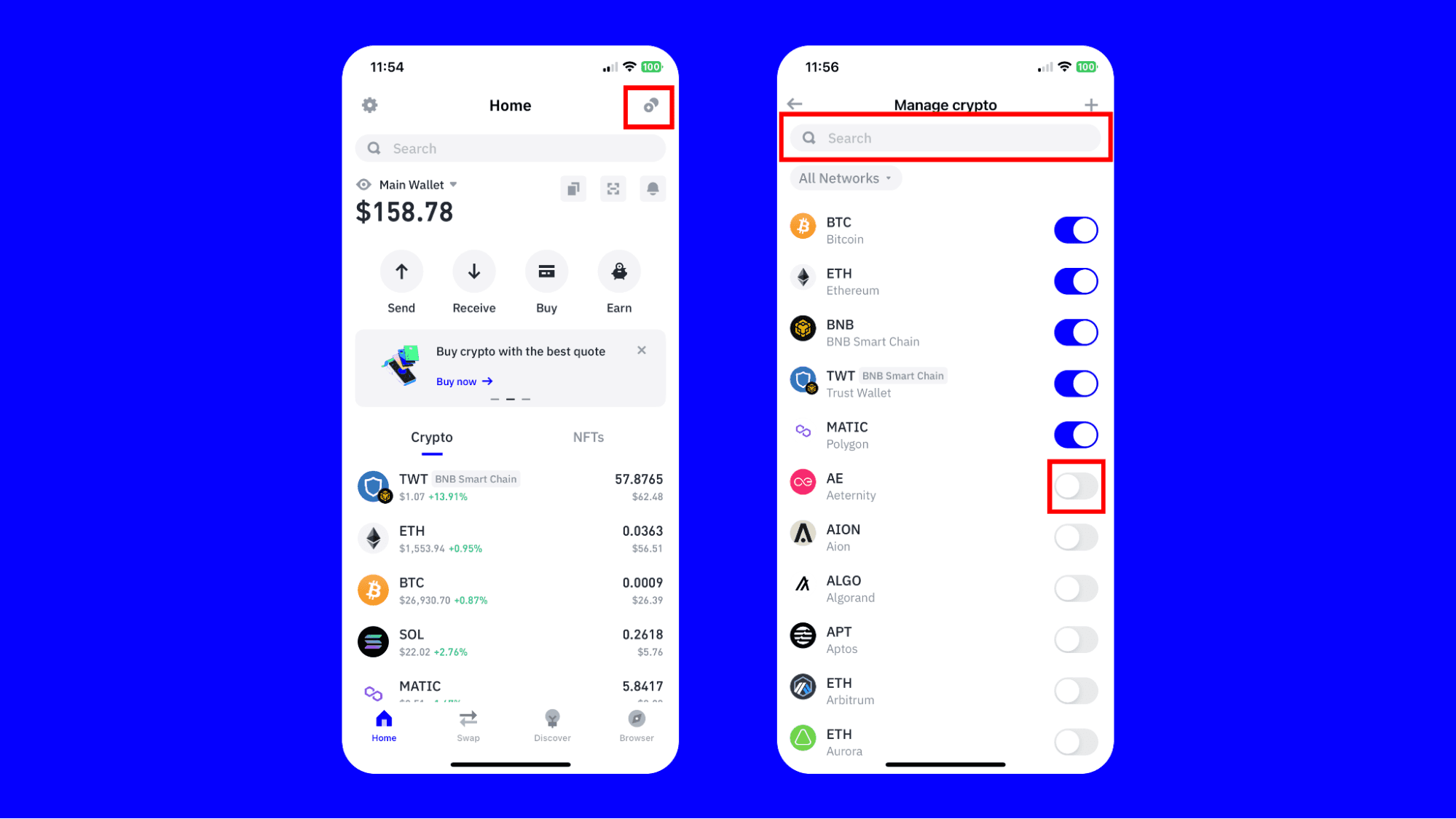
Task: Select the Swap tab in bottom nav
Action: click(467, 725)
